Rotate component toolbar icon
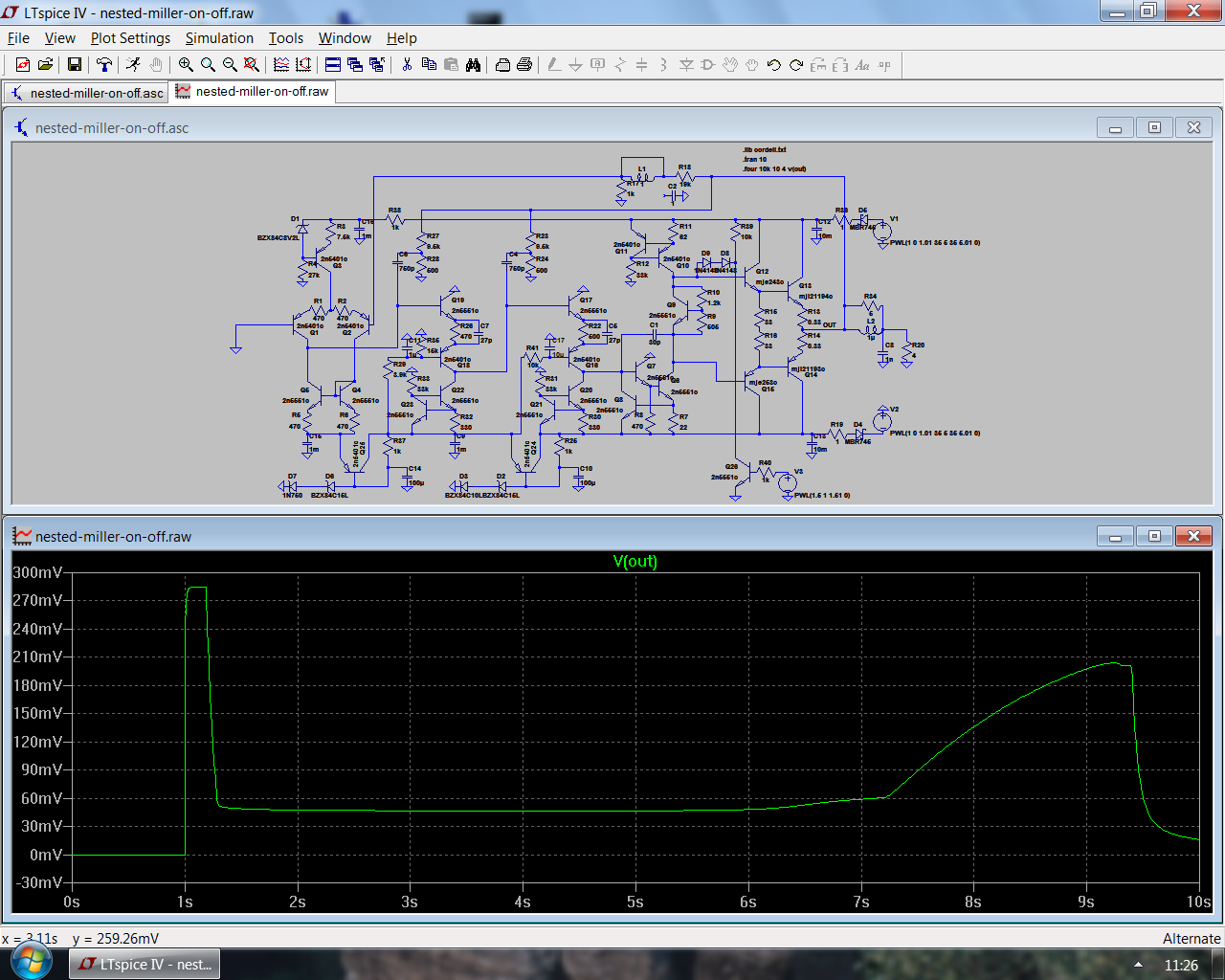The image size is (1225, 980). (x=818, y=65)
